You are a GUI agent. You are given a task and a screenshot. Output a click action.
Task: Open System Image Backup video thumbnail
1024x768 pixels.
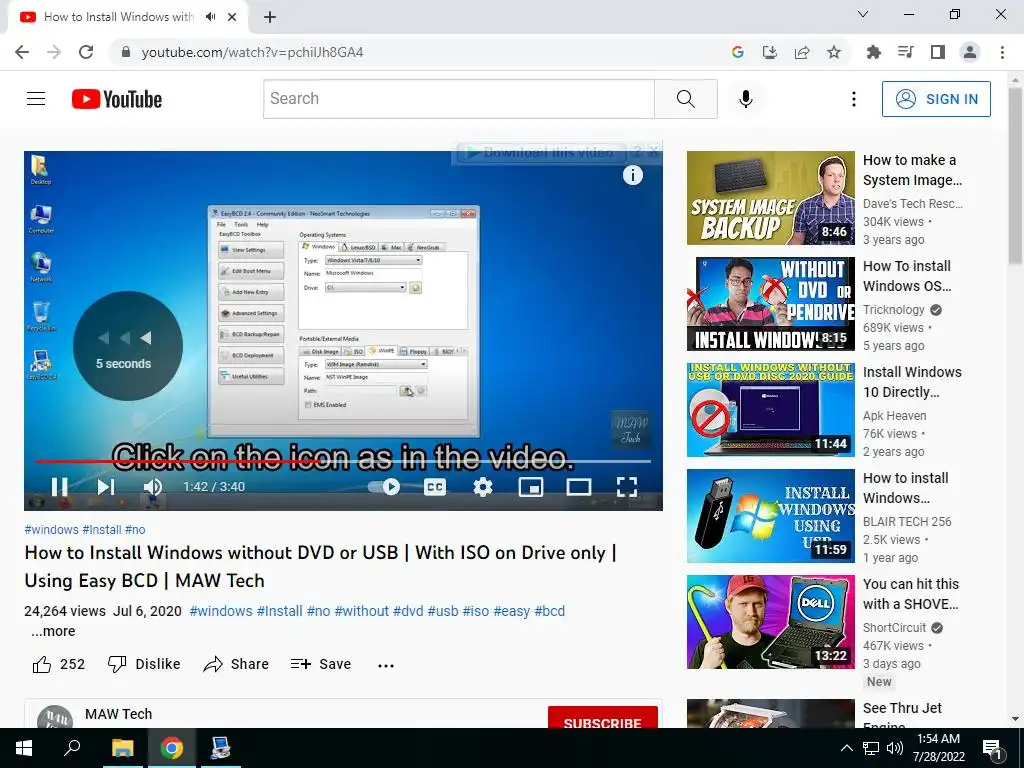[771, 198]
